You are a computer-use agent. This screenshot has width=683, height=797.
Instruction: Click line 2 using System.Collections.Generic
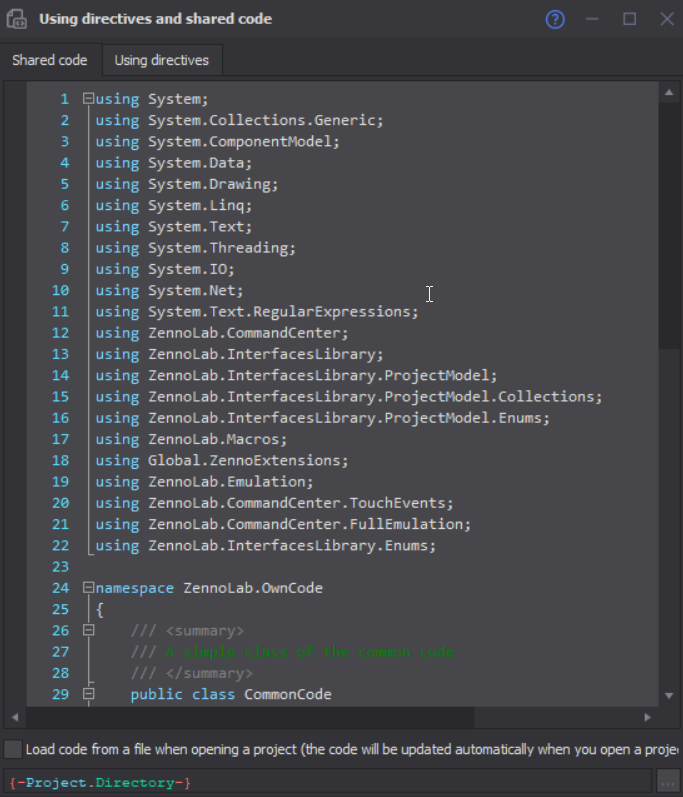click(239, 120)
